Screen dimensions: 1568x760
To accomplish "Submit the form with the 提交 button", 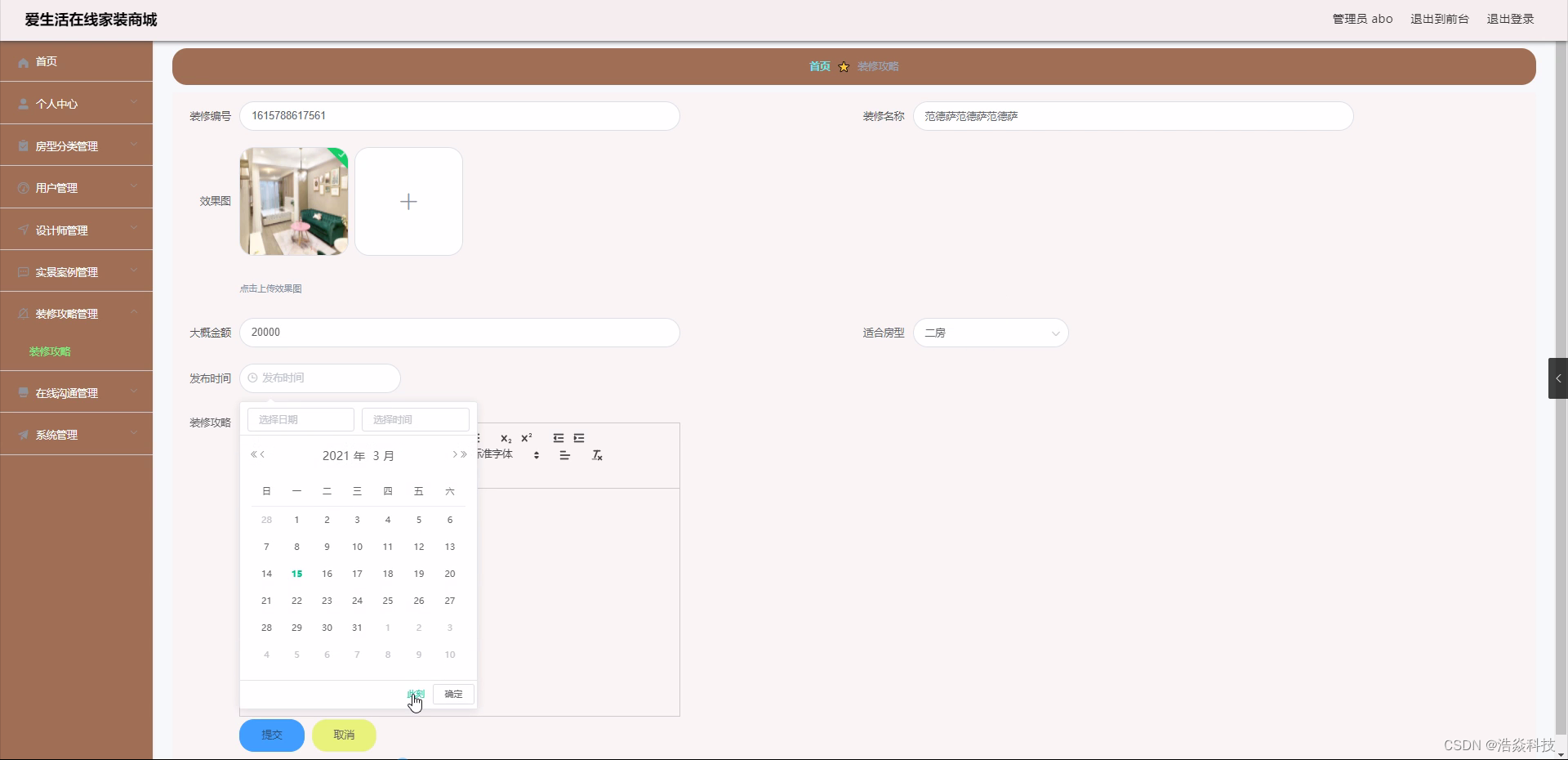I will 272,735.
